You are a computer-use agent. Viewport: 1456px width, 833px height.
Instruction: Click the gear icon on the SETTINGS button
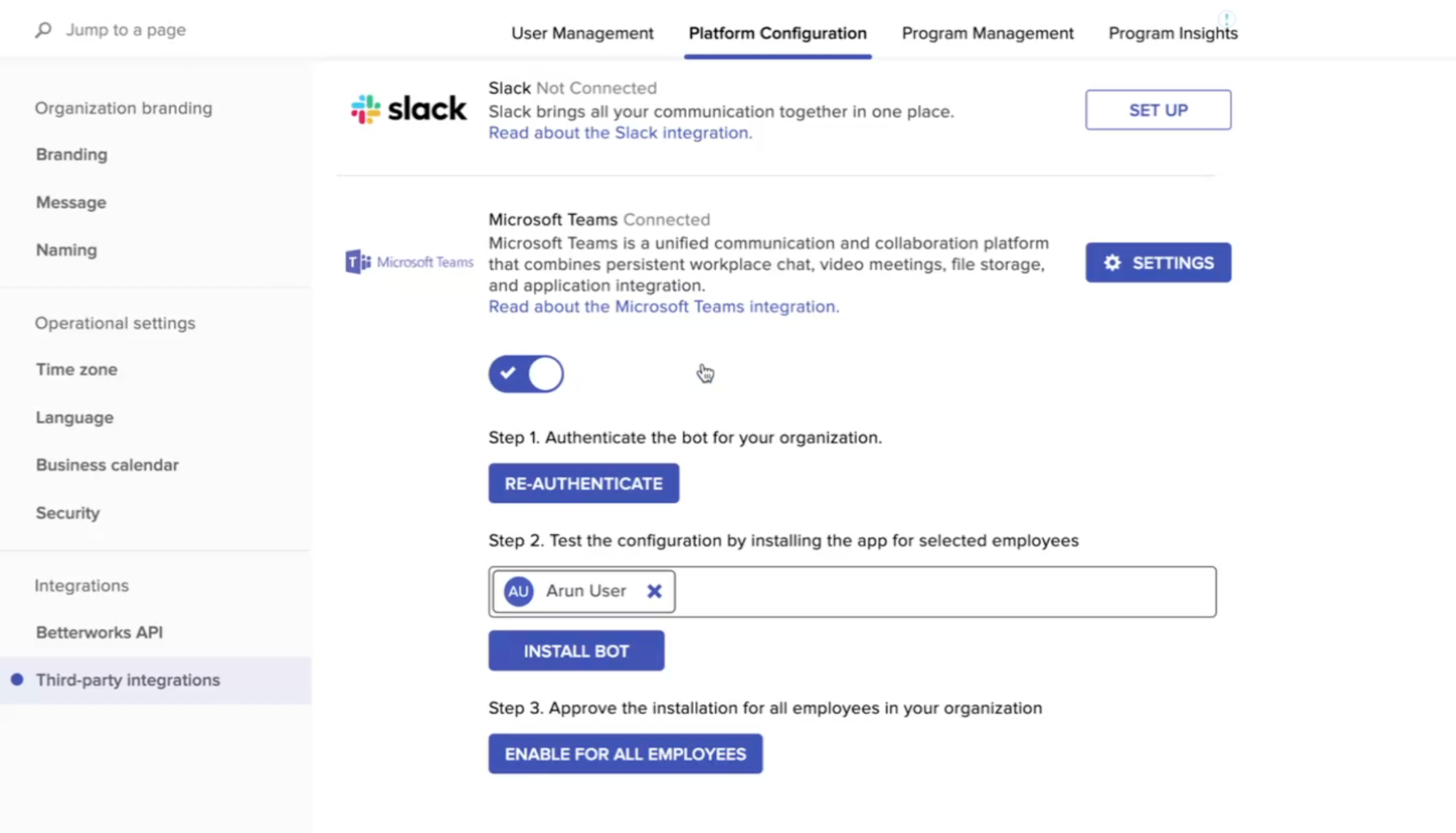(1111, 262)
